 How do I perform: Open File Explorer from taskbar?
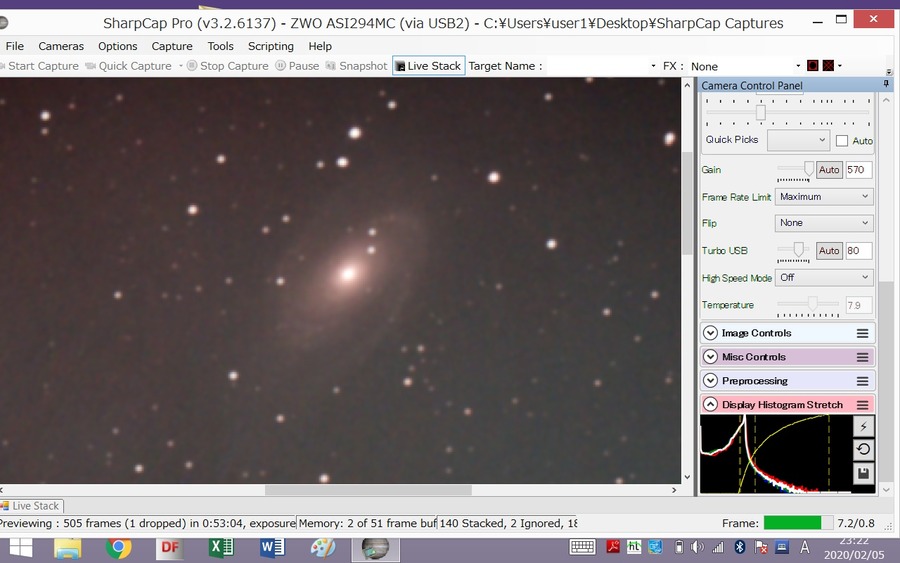pos(68,548)
